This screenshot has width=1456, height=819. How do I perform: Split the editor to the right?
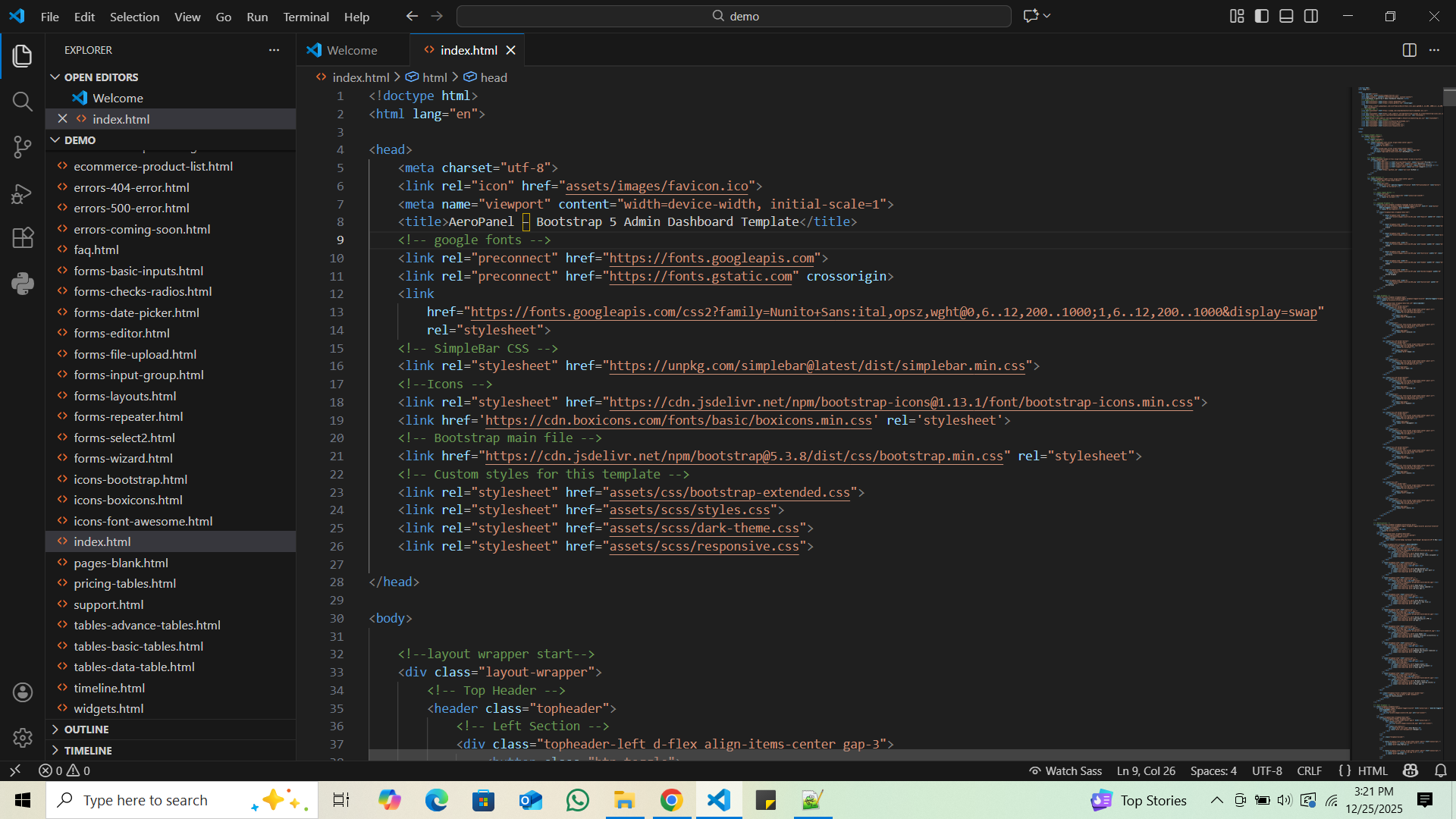1409,50
